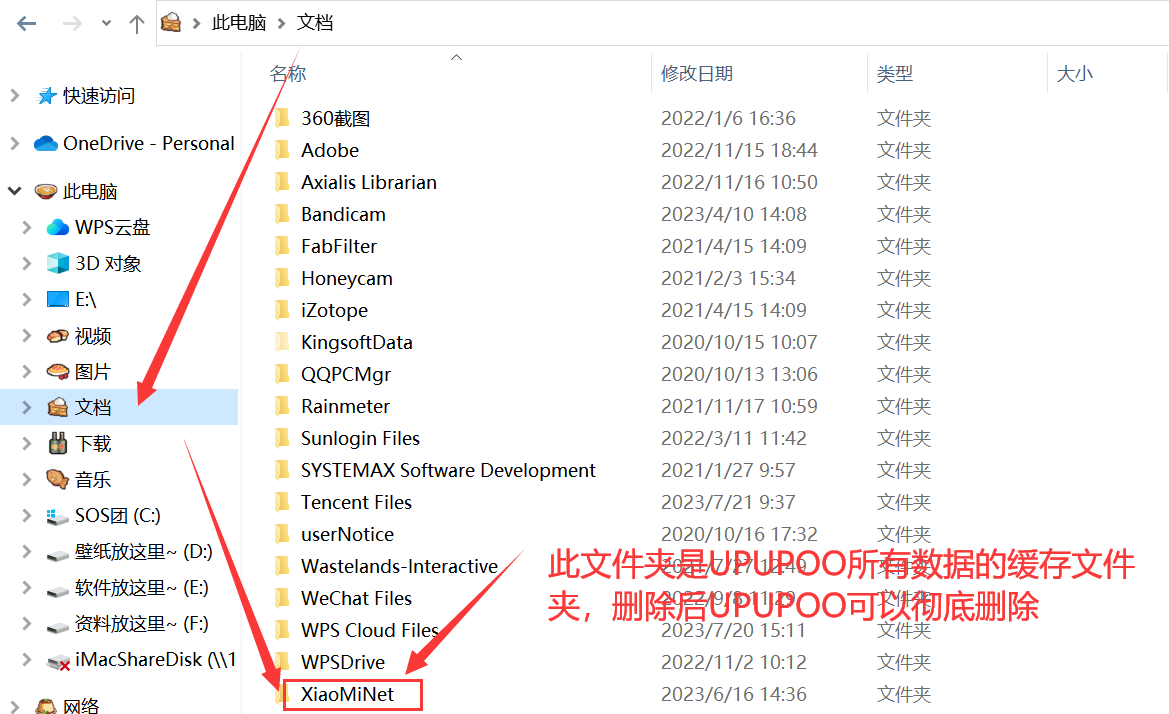Click the OneDrive - Personal cloud icon
The width and height of the screenshot is (1169, 714).
46,144
